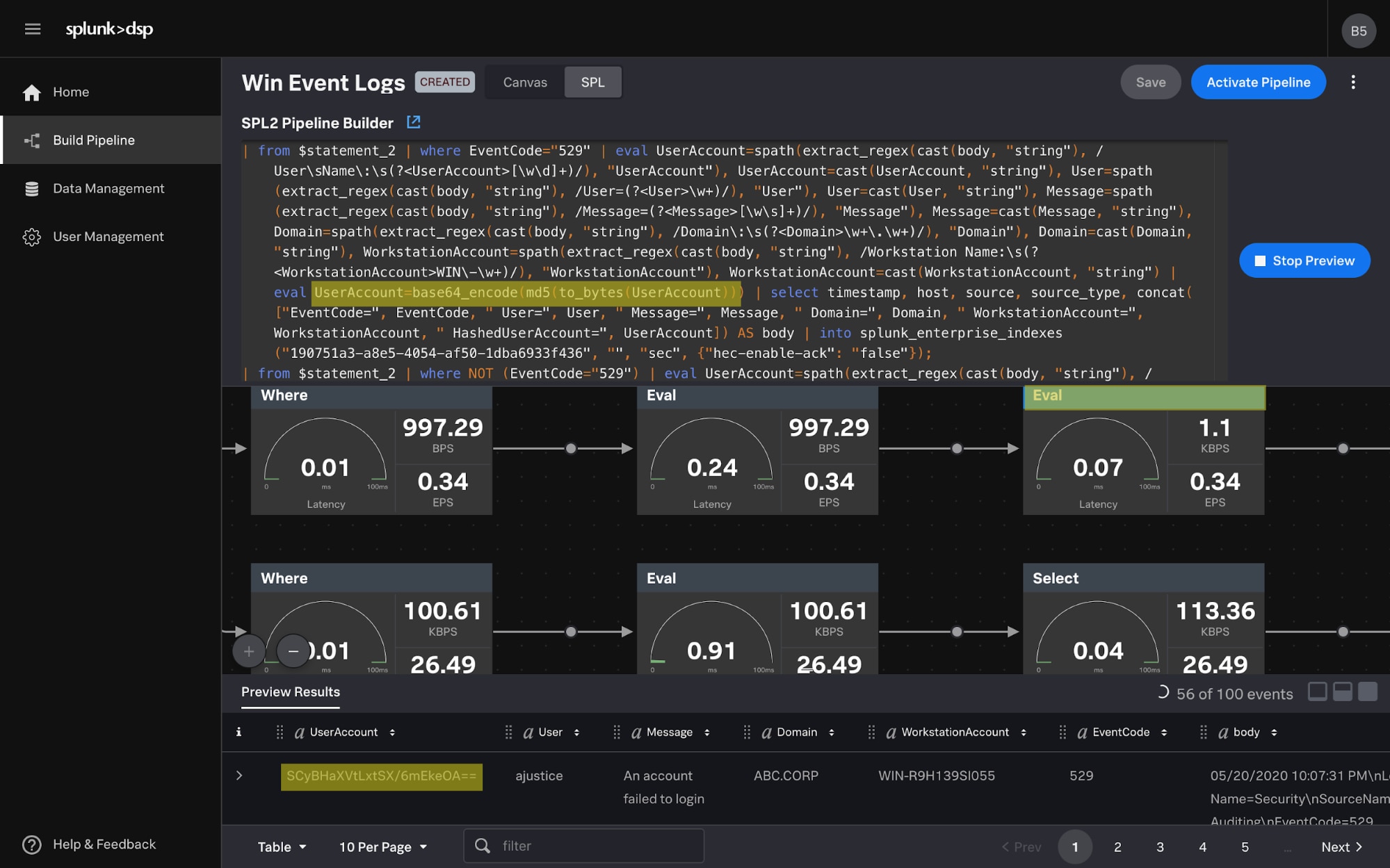Open Build Pipeline in sidebar
Screen dimensions: 1390x868
point(111,140)
